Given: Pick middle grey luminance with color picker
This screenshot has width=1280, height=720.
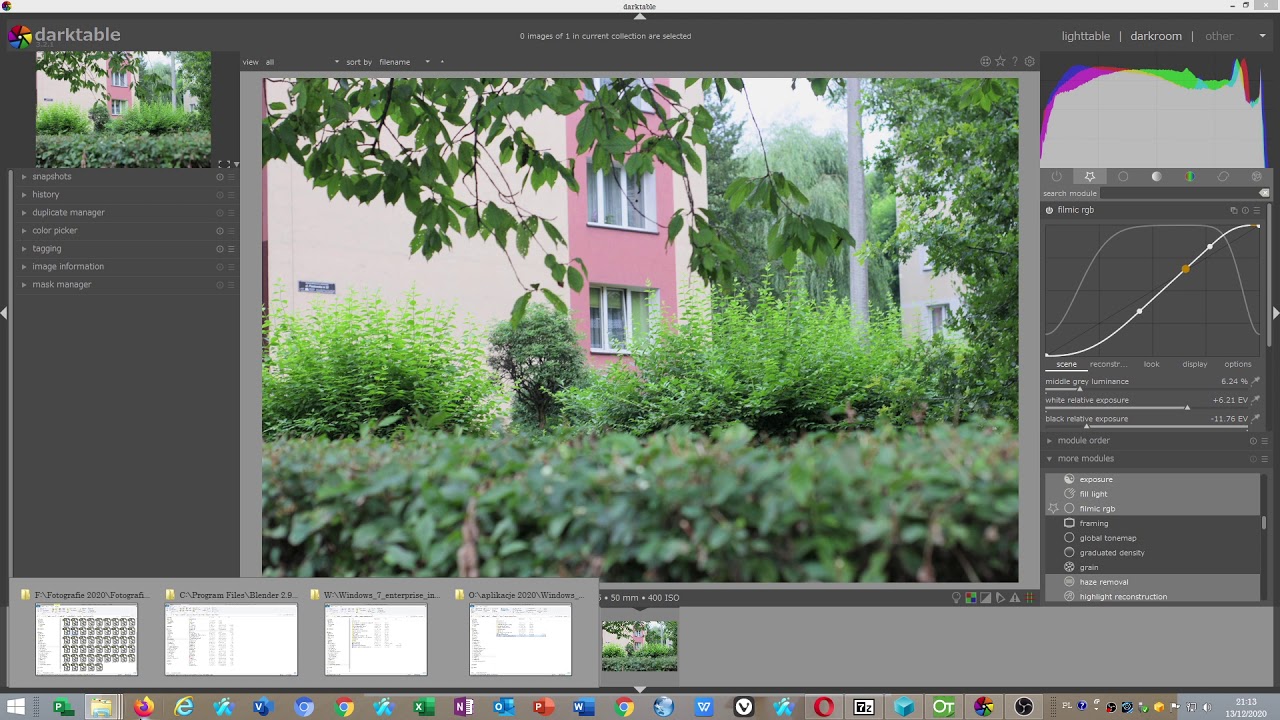Looking at the screenshot, I should (x=1256, y=381).
